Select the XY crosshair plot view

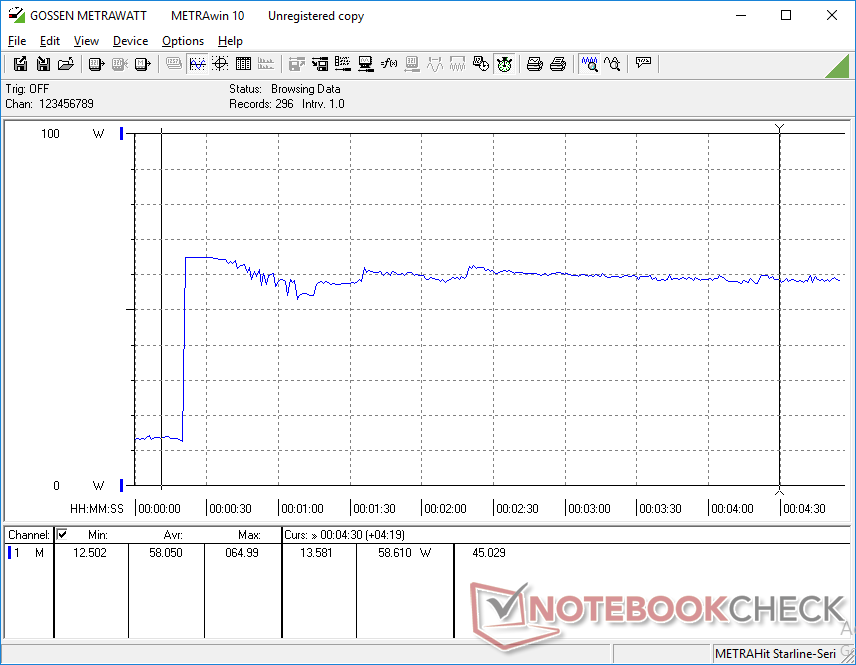(220, 64)
